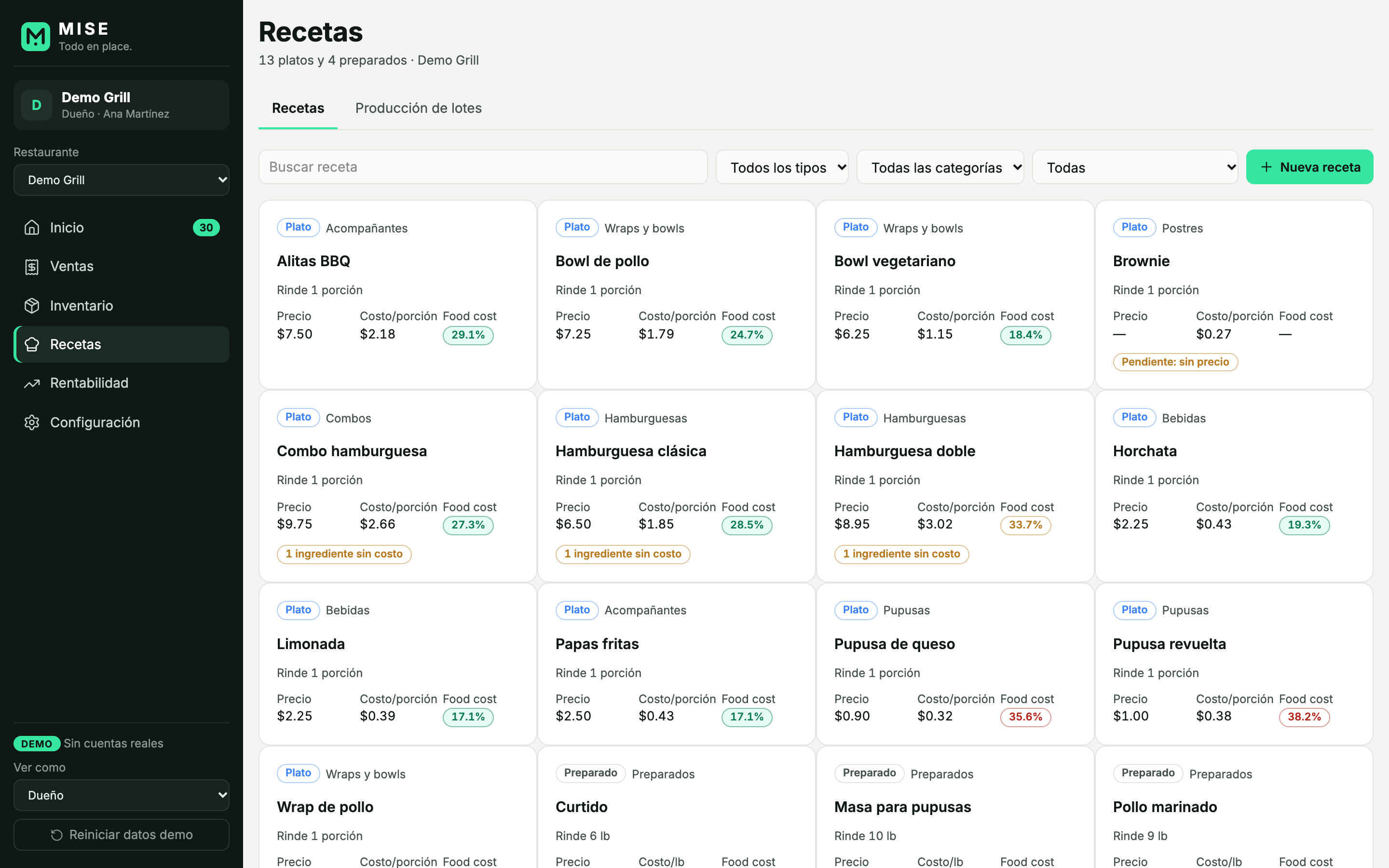Open the Todos los tipos filter
Viewport: 1389px width, 868px height.
(x=782, y=168)
